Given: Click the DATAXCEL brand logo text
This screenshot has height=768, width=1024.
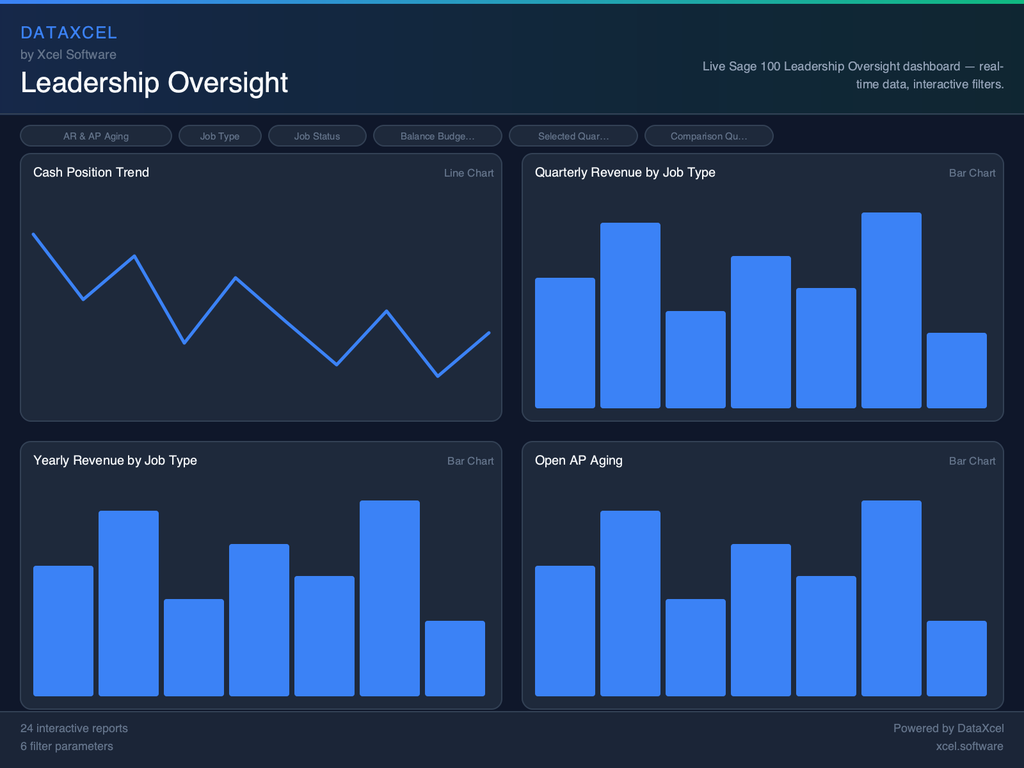Looking at the screenshot, I should click(69, 33).
